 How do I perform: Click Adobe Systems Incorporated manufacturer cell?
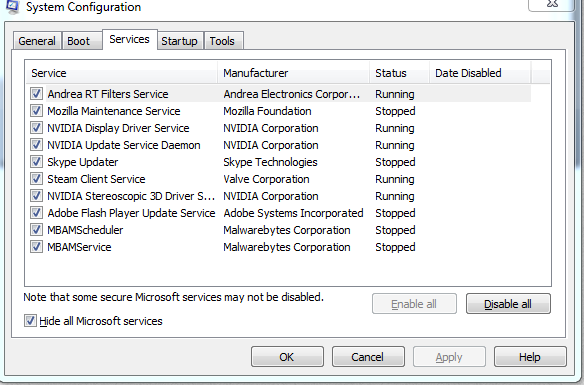point(293,213)
